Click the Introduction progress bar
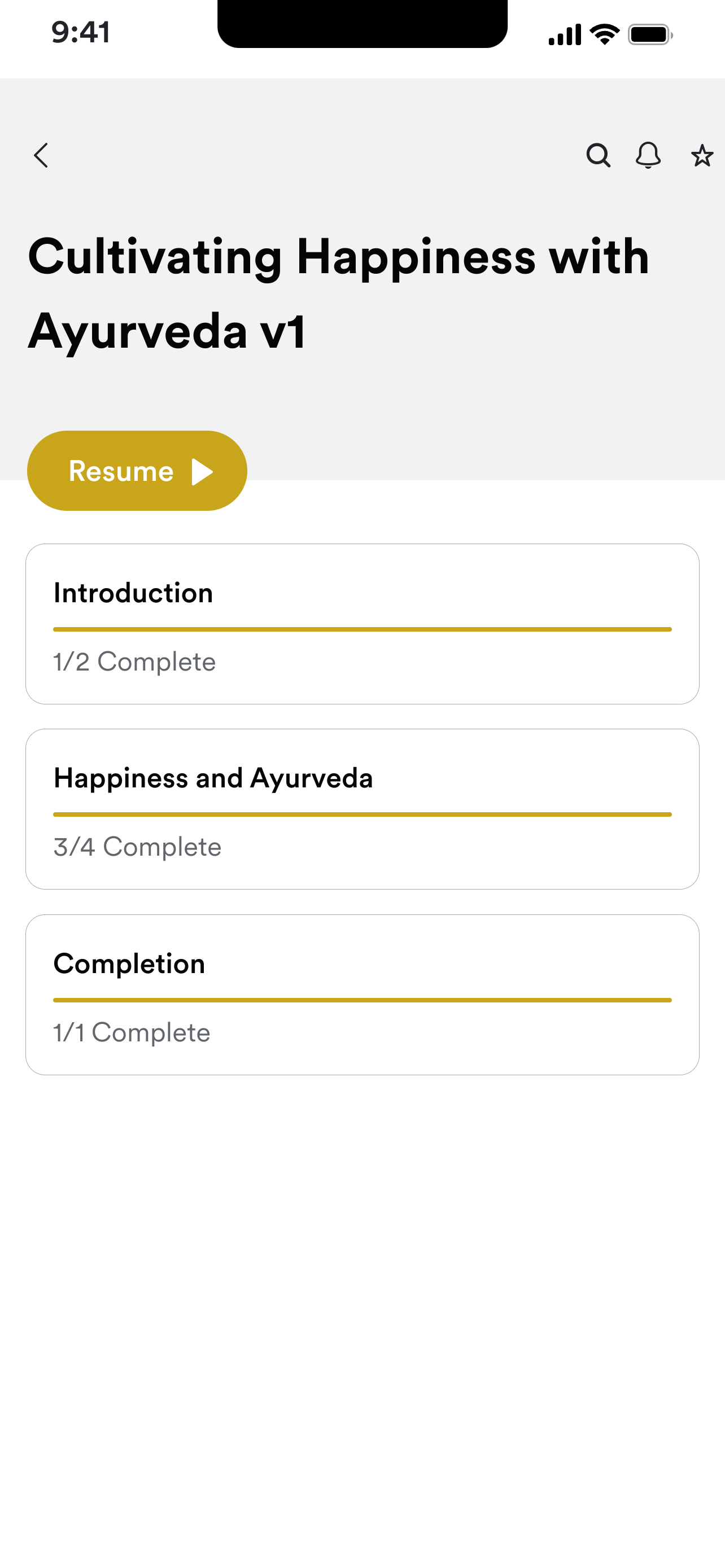Screen dimensions: 725x1568 point(362,629)
